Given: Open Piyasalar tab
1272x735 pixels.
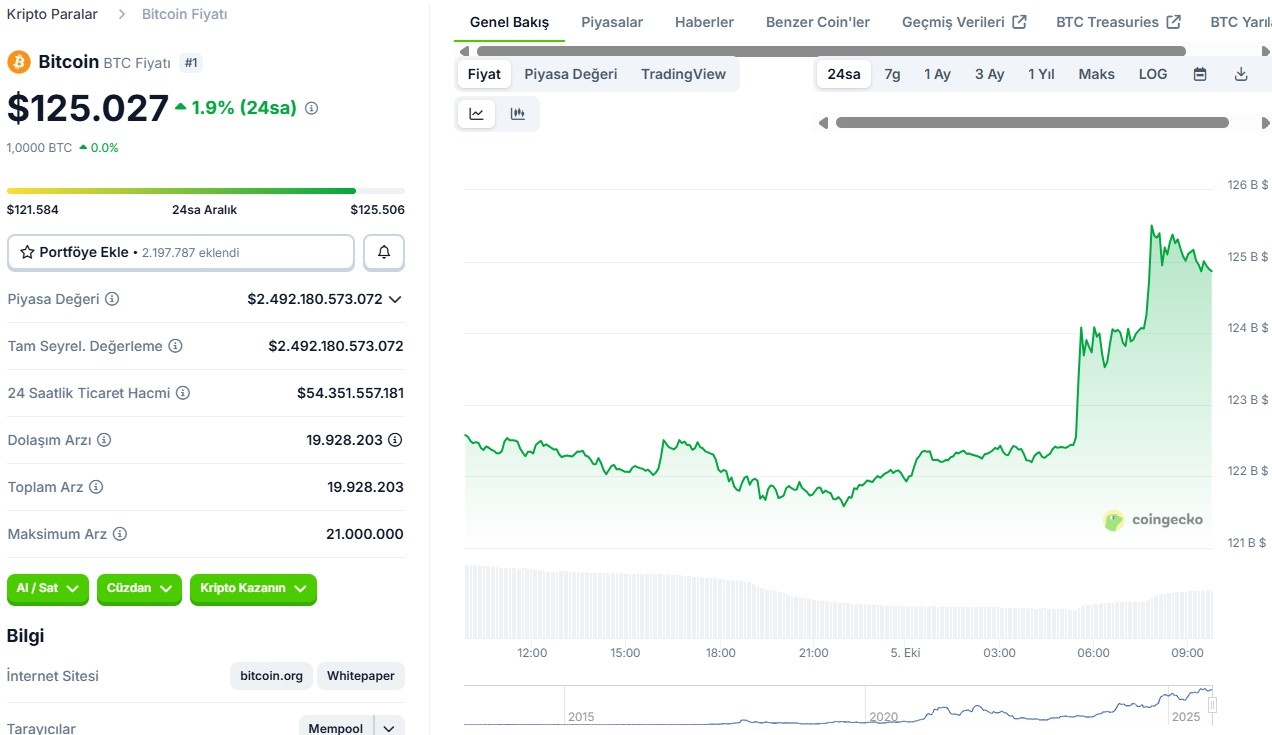Looking at the screenshot, I should [x=612, y=22].
